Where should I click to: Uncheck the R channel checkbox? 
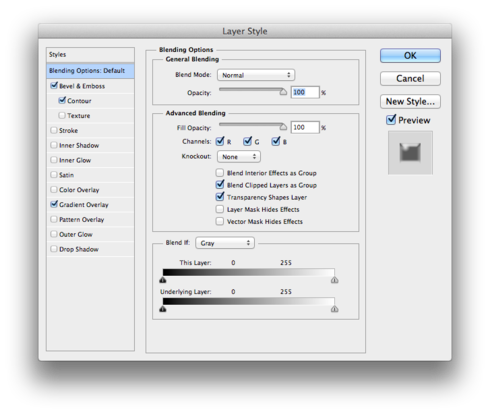coord(220,141)
